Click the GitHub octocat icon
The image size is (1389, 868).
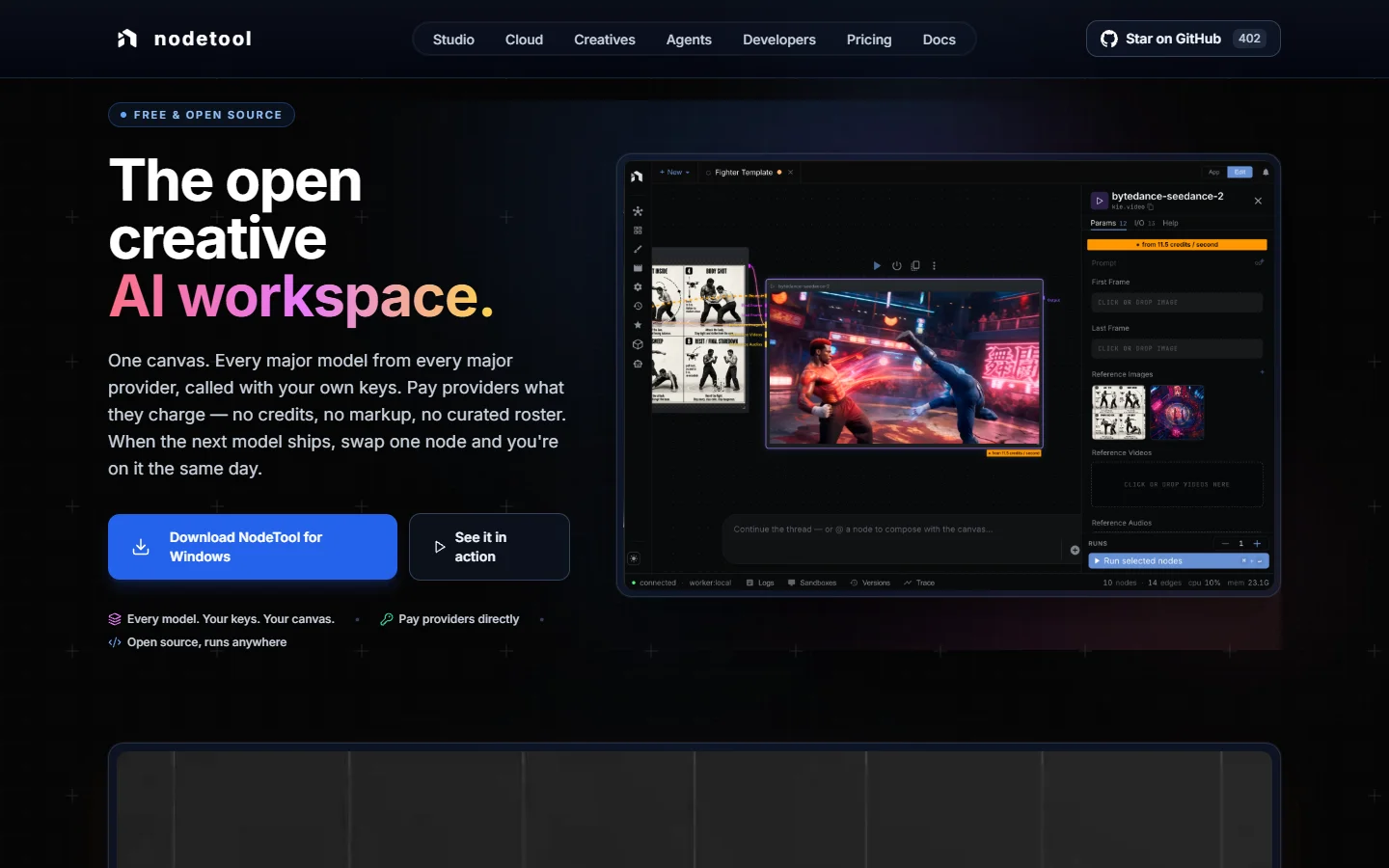pyautogui.click(x=1109, y=39)
